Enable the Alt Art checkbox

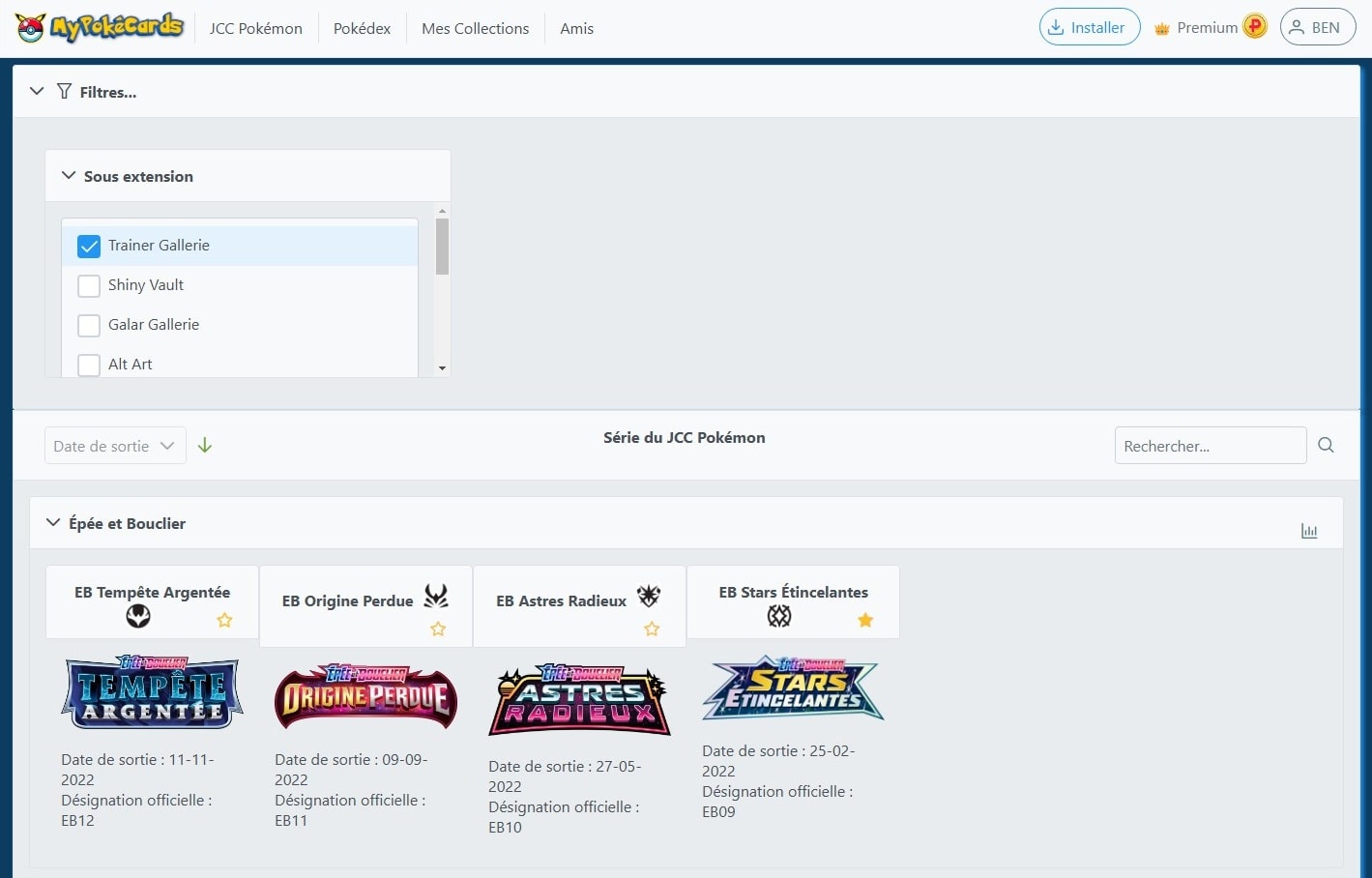point(88,365)
